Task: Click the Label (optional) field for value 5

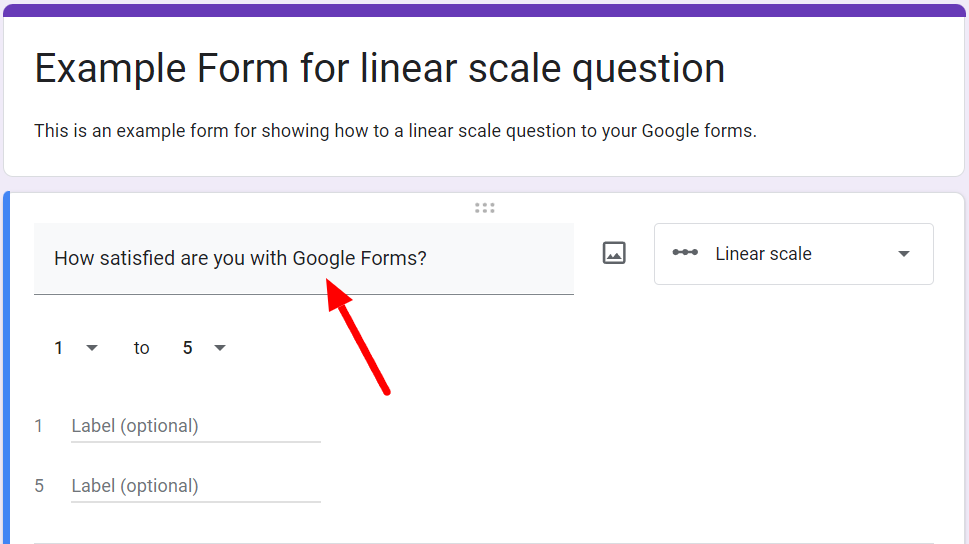Action: pos(195,487)
